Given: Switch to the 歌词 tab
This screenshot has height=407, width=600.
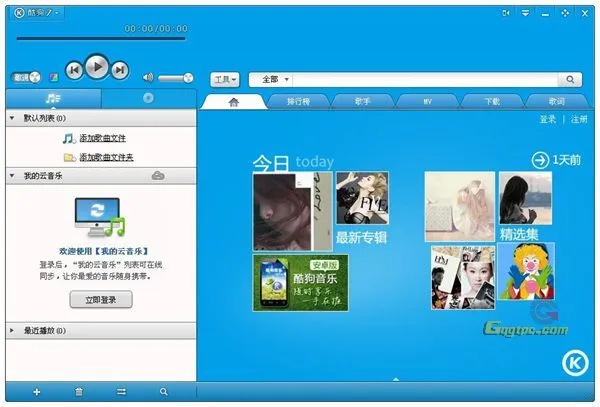Looking at the screenshot, I should pyautogui.click(x=557, y=102).
